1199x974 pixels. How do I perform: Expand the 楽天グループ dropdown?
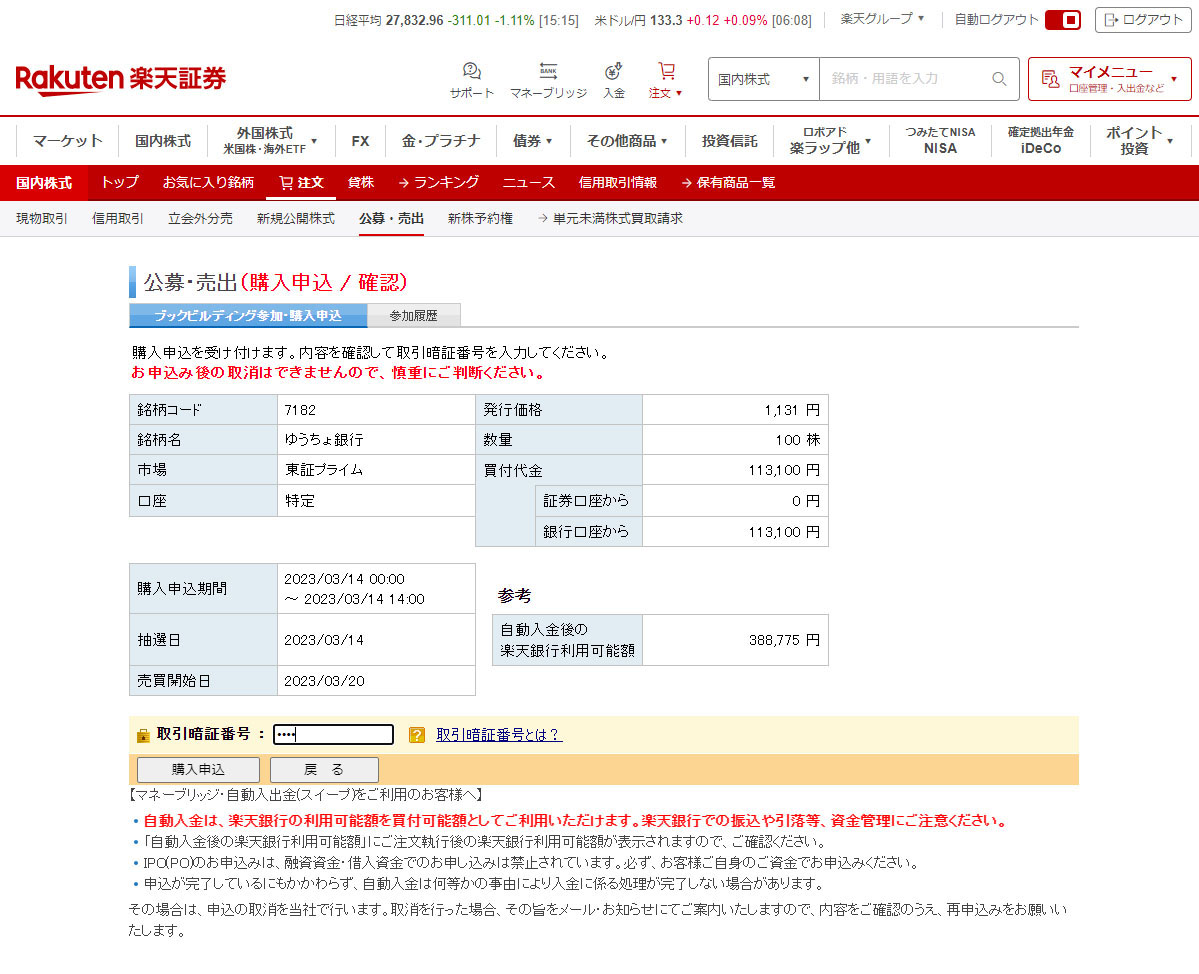(882, 19)
